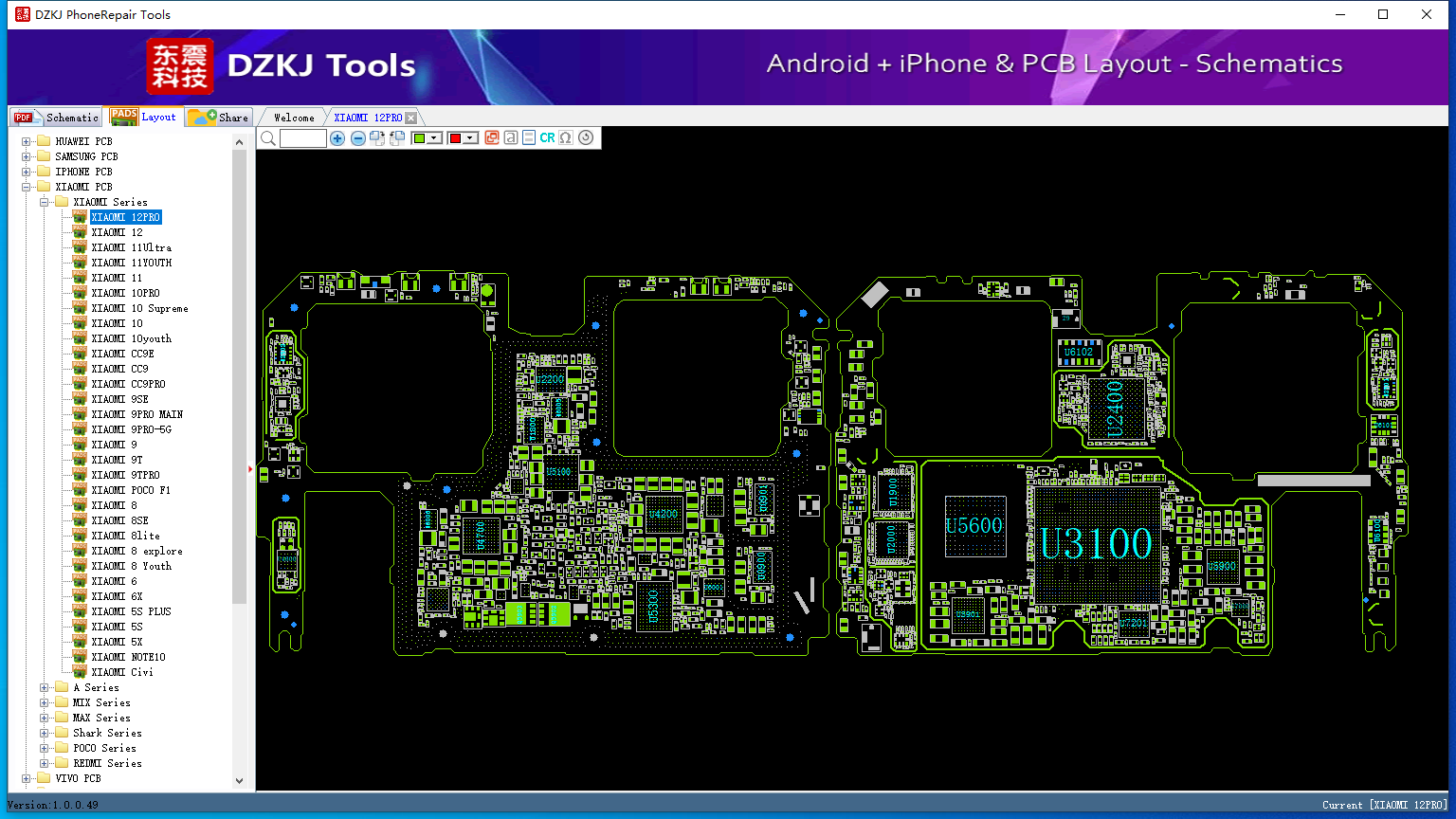Open XIAOMI 12 in the tree
1456x819 pixels.
(x=117, y=232)
